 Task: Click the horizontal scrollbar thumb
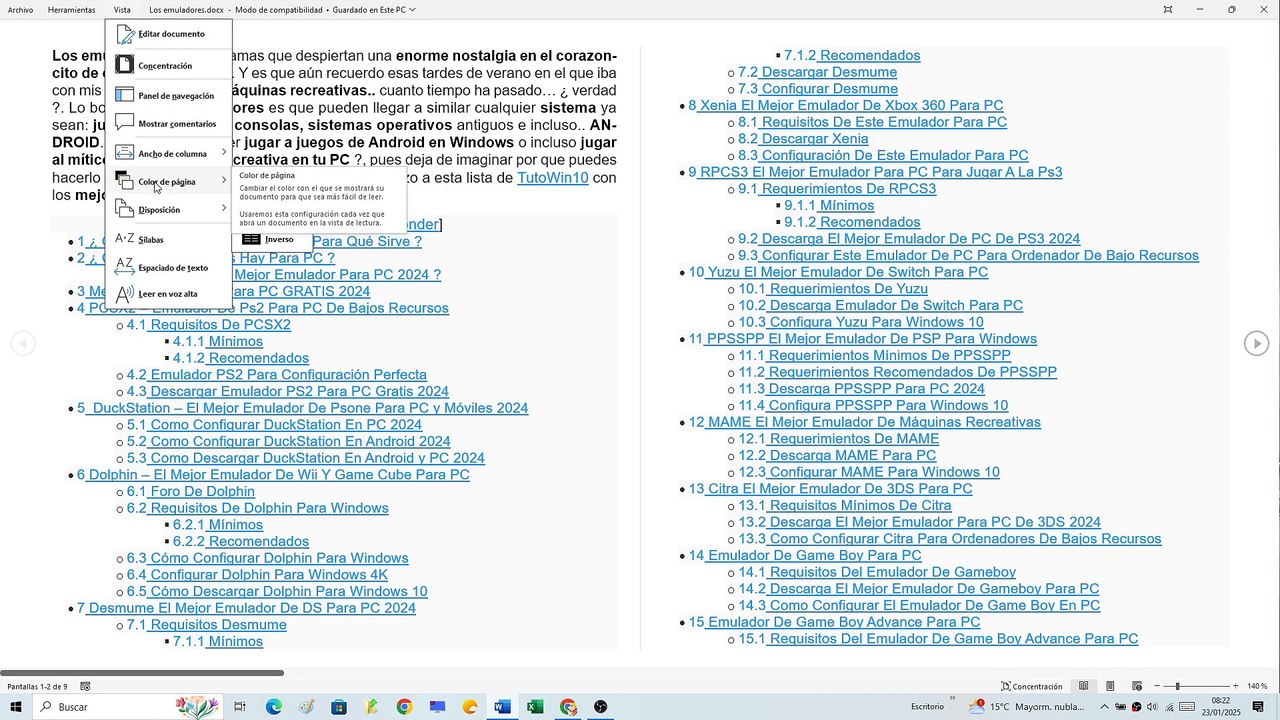(142, 673)
